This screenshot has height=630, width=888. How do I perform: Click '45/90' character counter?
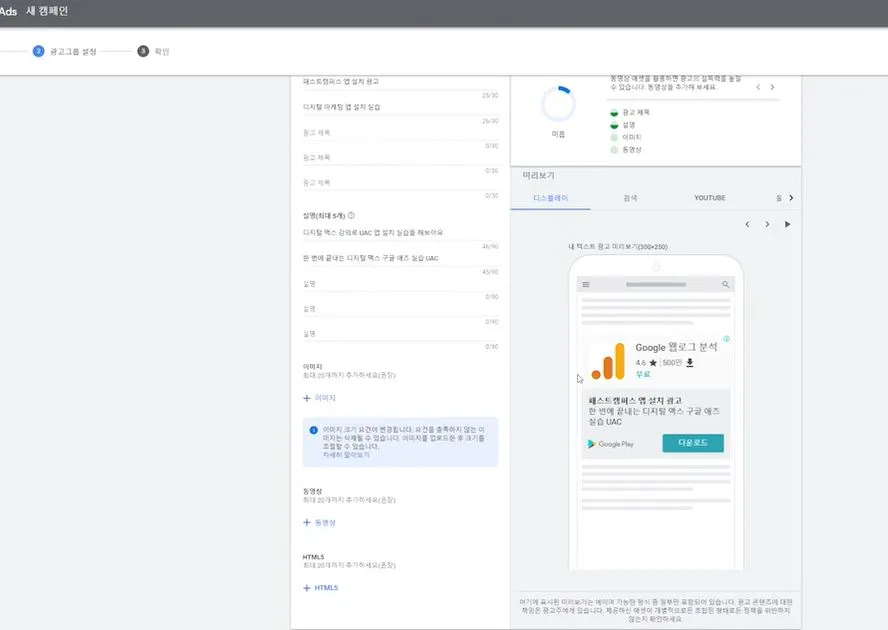(x=490, y=273)
